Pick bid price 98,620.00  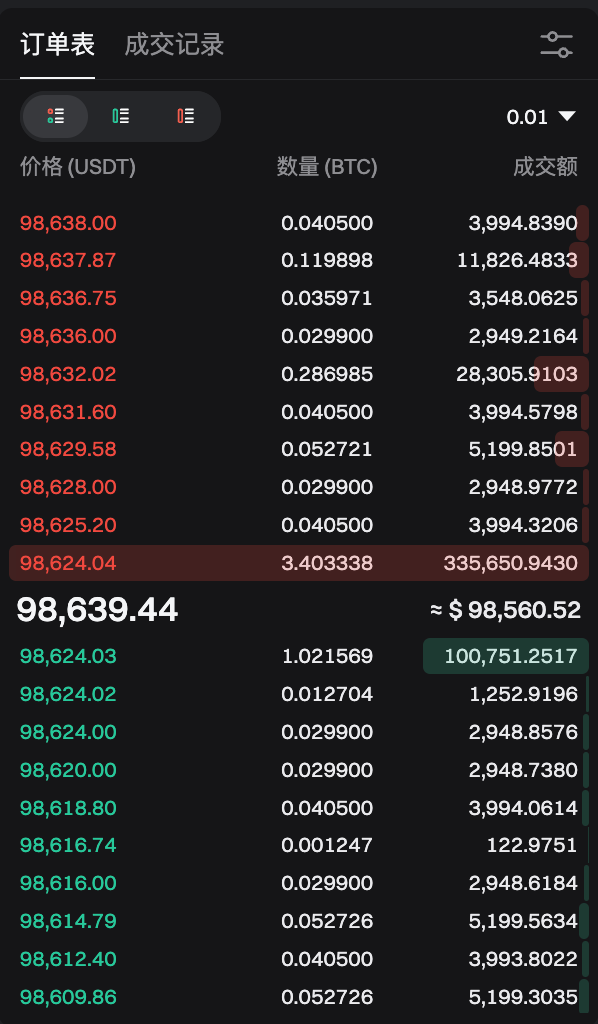pos(68,770)
